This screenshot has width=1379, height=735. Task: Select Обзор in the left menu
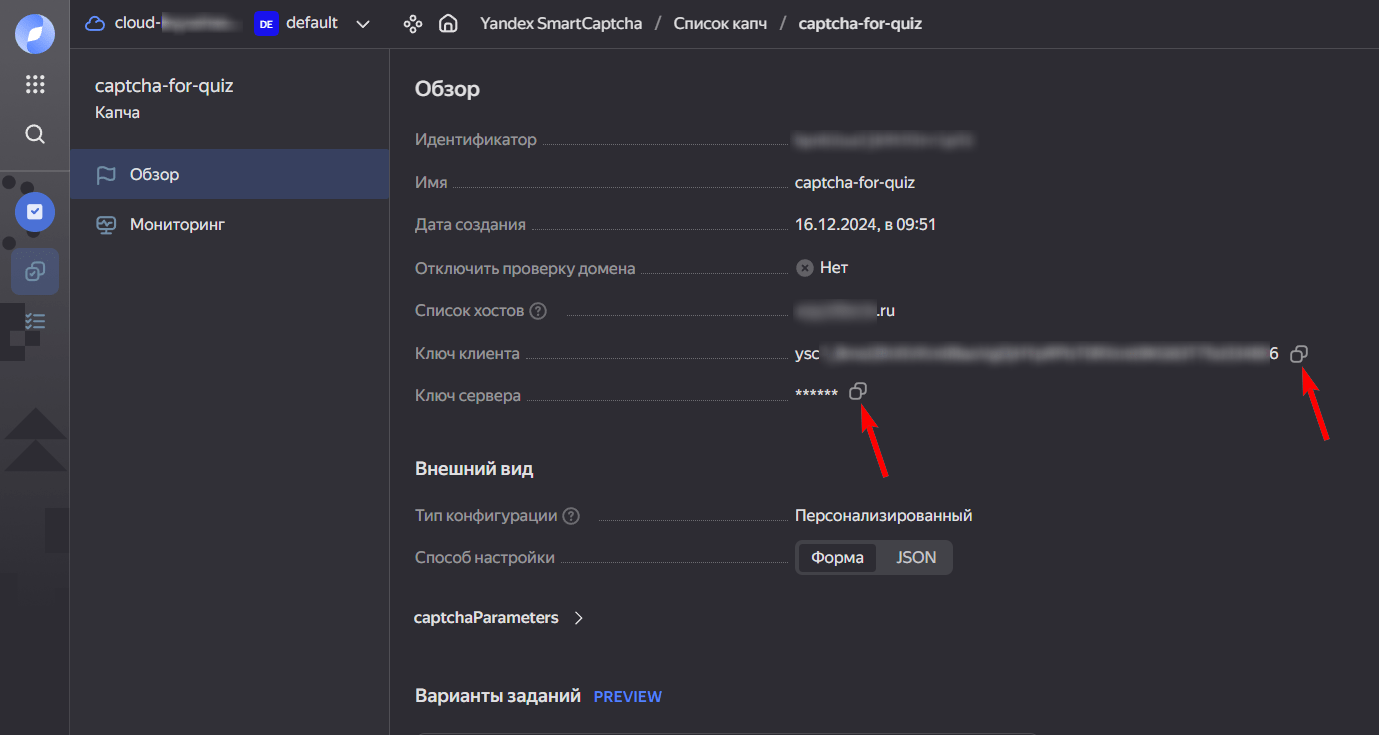click(229, 174)
